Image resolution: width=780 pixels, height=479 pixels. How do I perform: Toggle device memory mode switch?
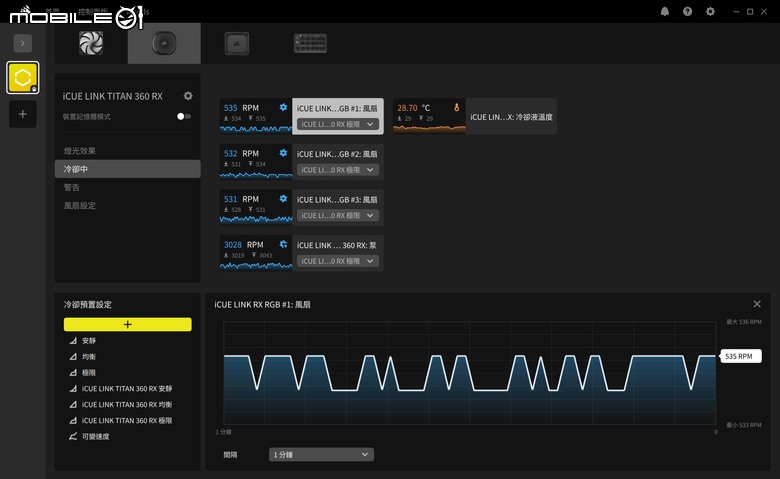(184, 116)
